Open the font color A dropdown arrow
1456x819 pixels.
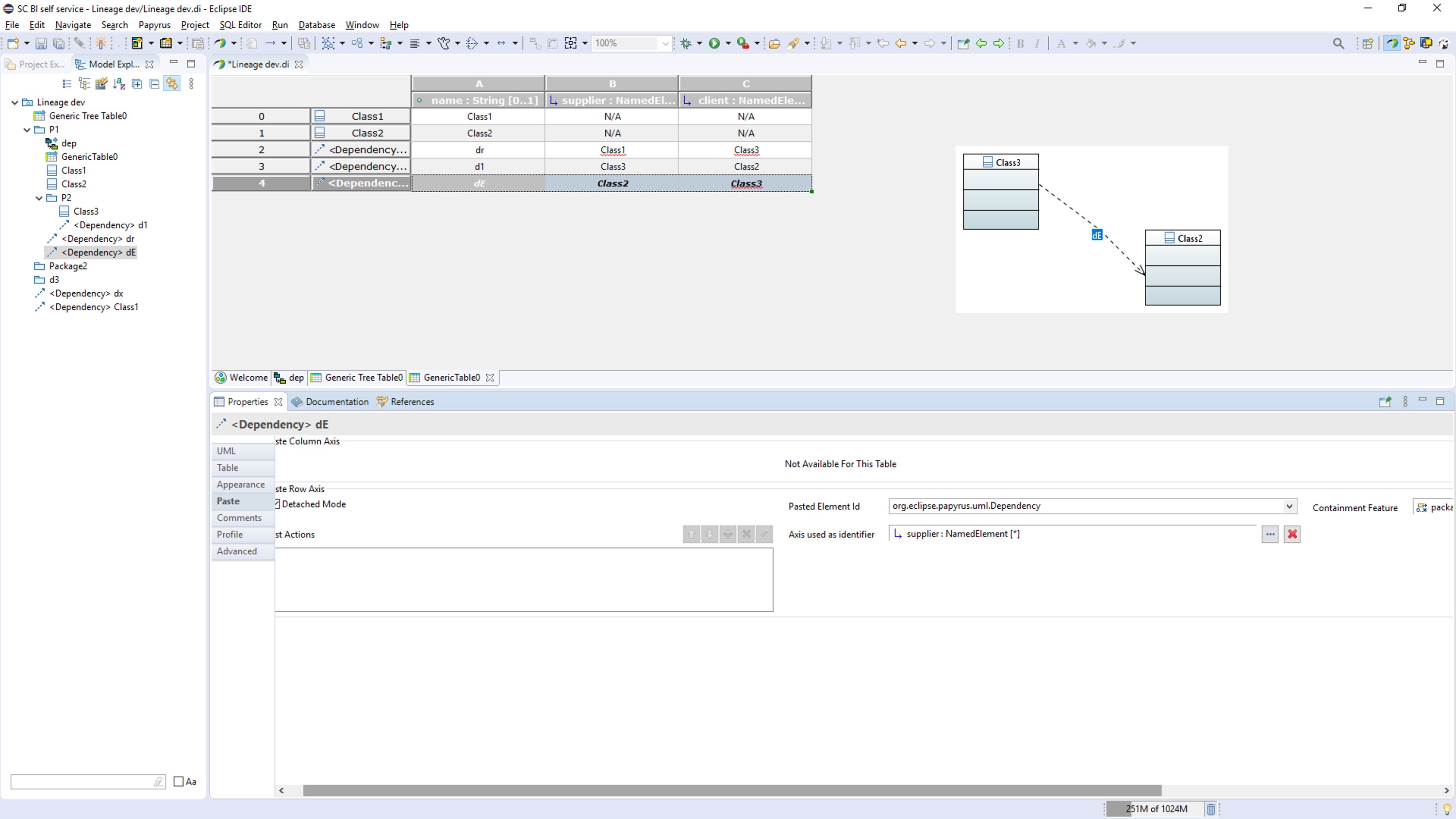(1075, 43)
